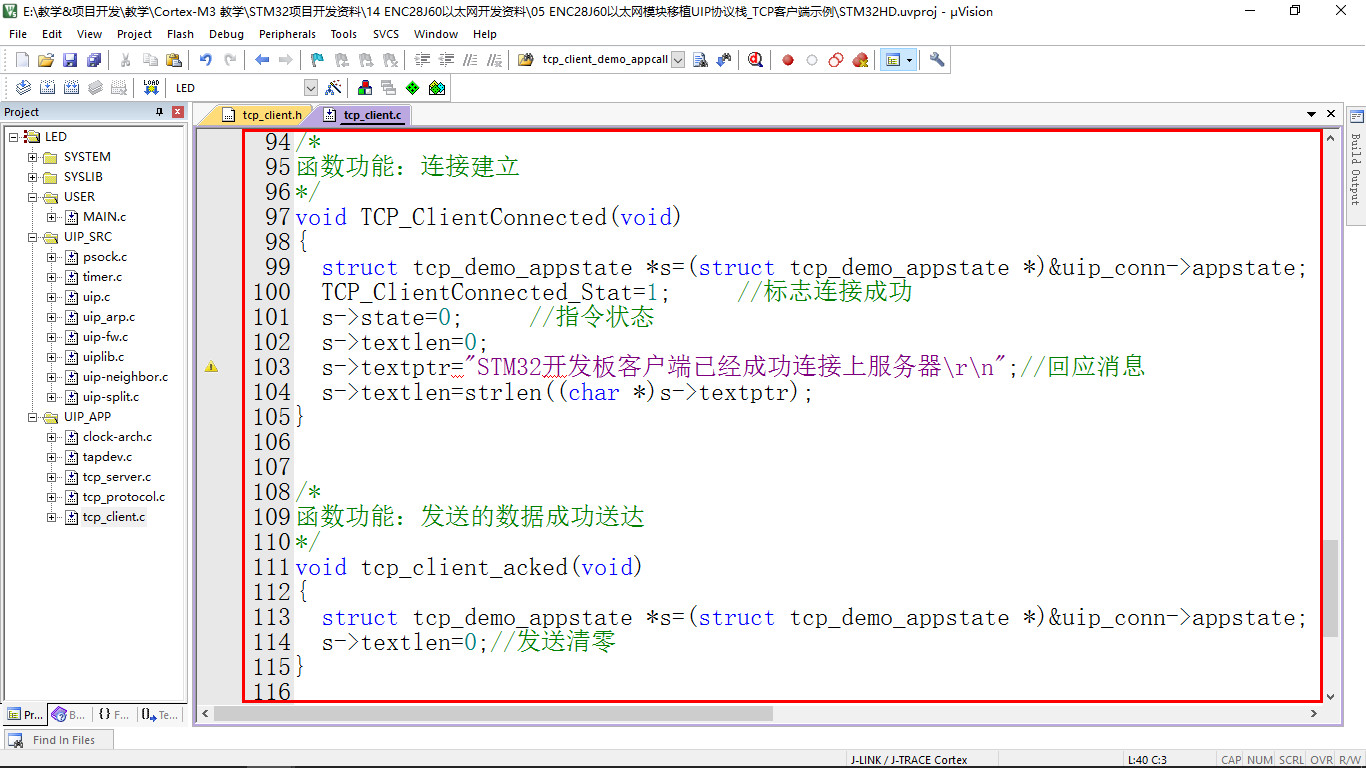Open a file using the folder icon
Image resolution: width=1366 pixels, height=768 pixels.
point(46,60)
